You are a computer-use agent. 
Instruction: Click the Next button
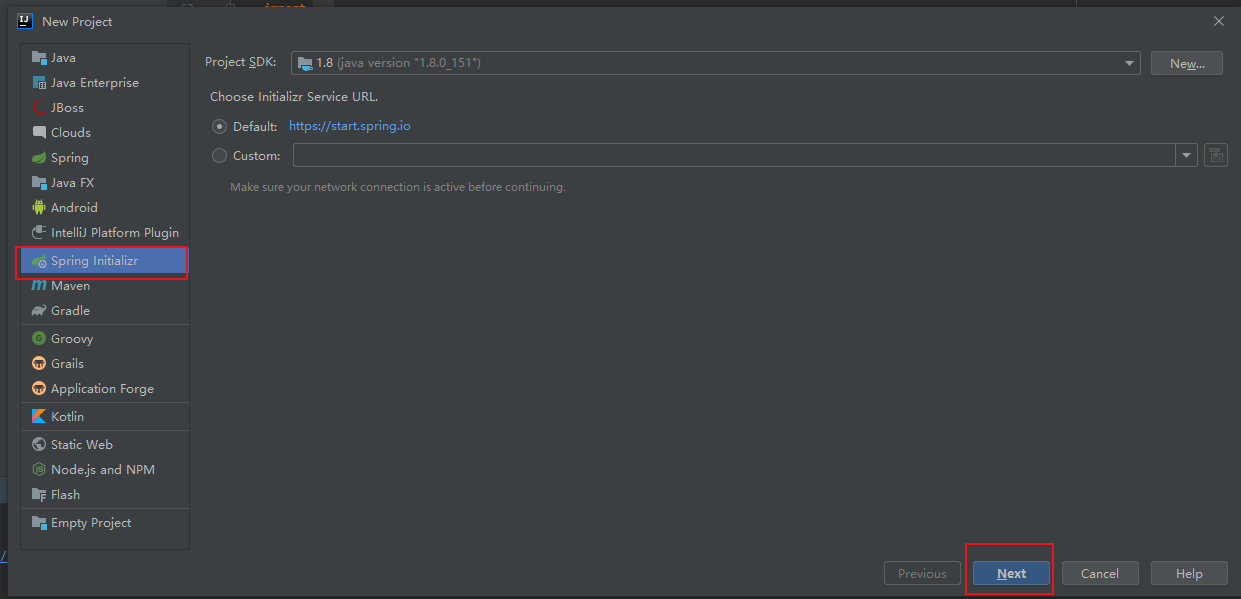[x=1011, y=573]
